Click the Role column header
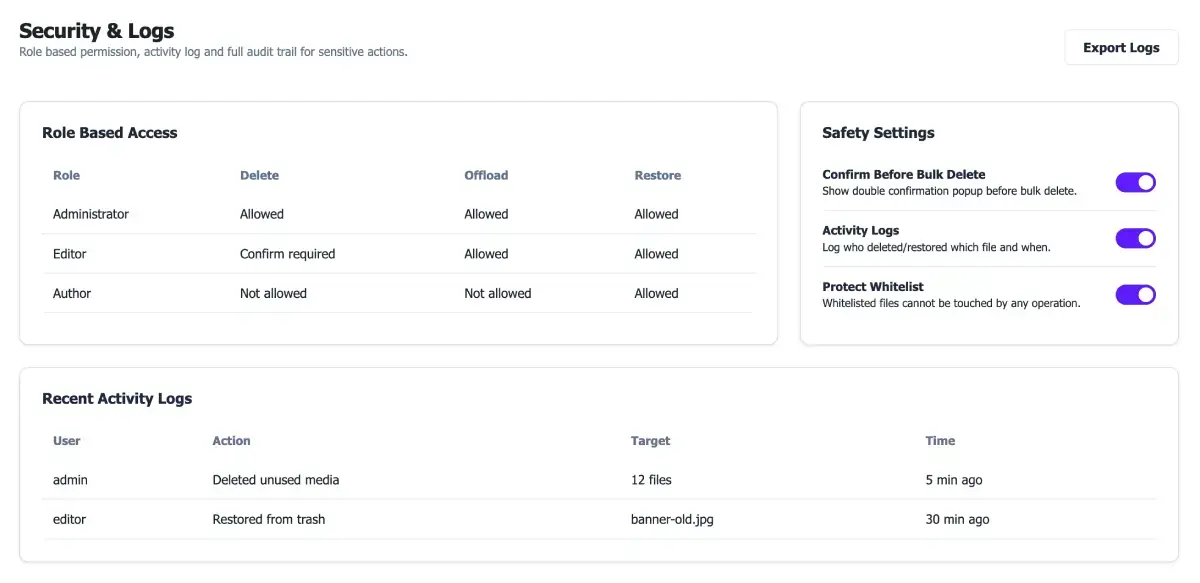Viewport: 1200px width, 583px height. coord(66,175)
